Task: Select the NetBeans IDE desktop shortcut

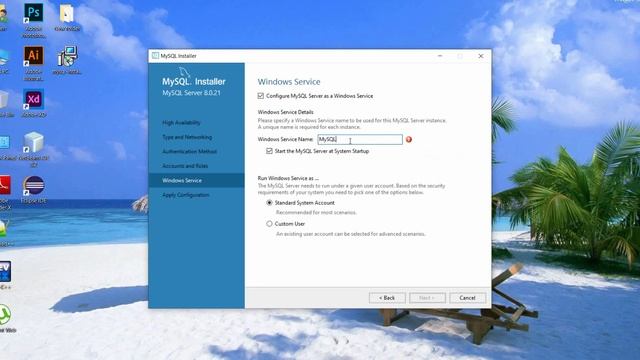Action: pos(33,149)
